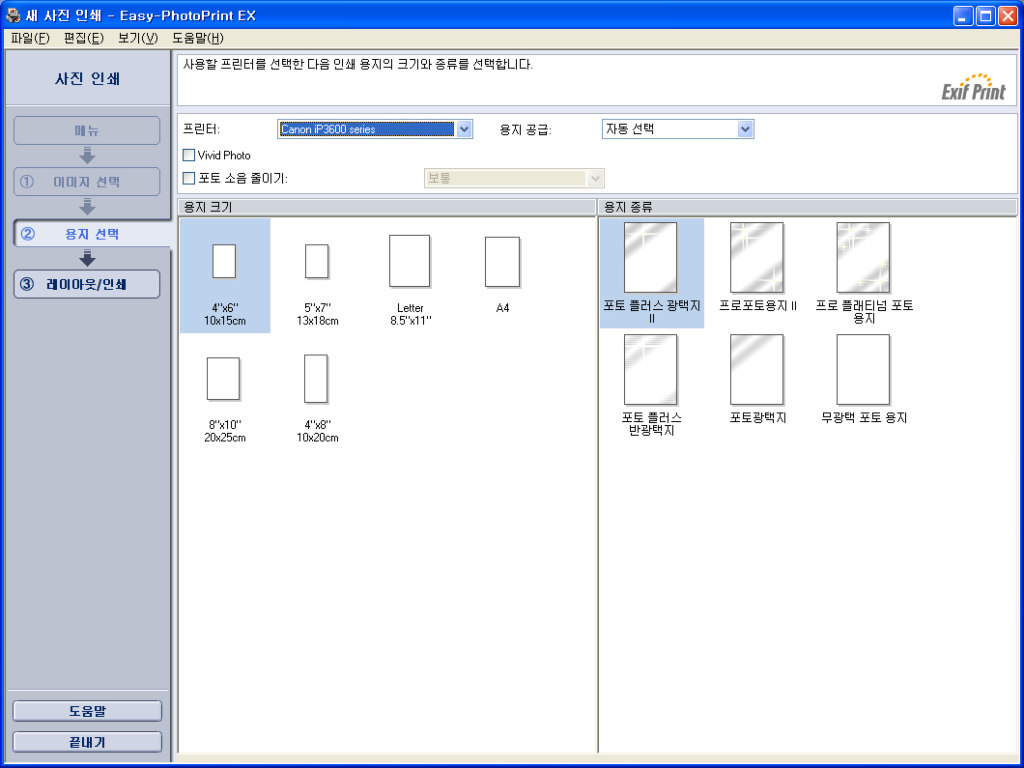Select 포토 플러스 광택지 II media type icon
Image resolution: width=1024 pixels, height=768 pixels.
click(650, 257)
